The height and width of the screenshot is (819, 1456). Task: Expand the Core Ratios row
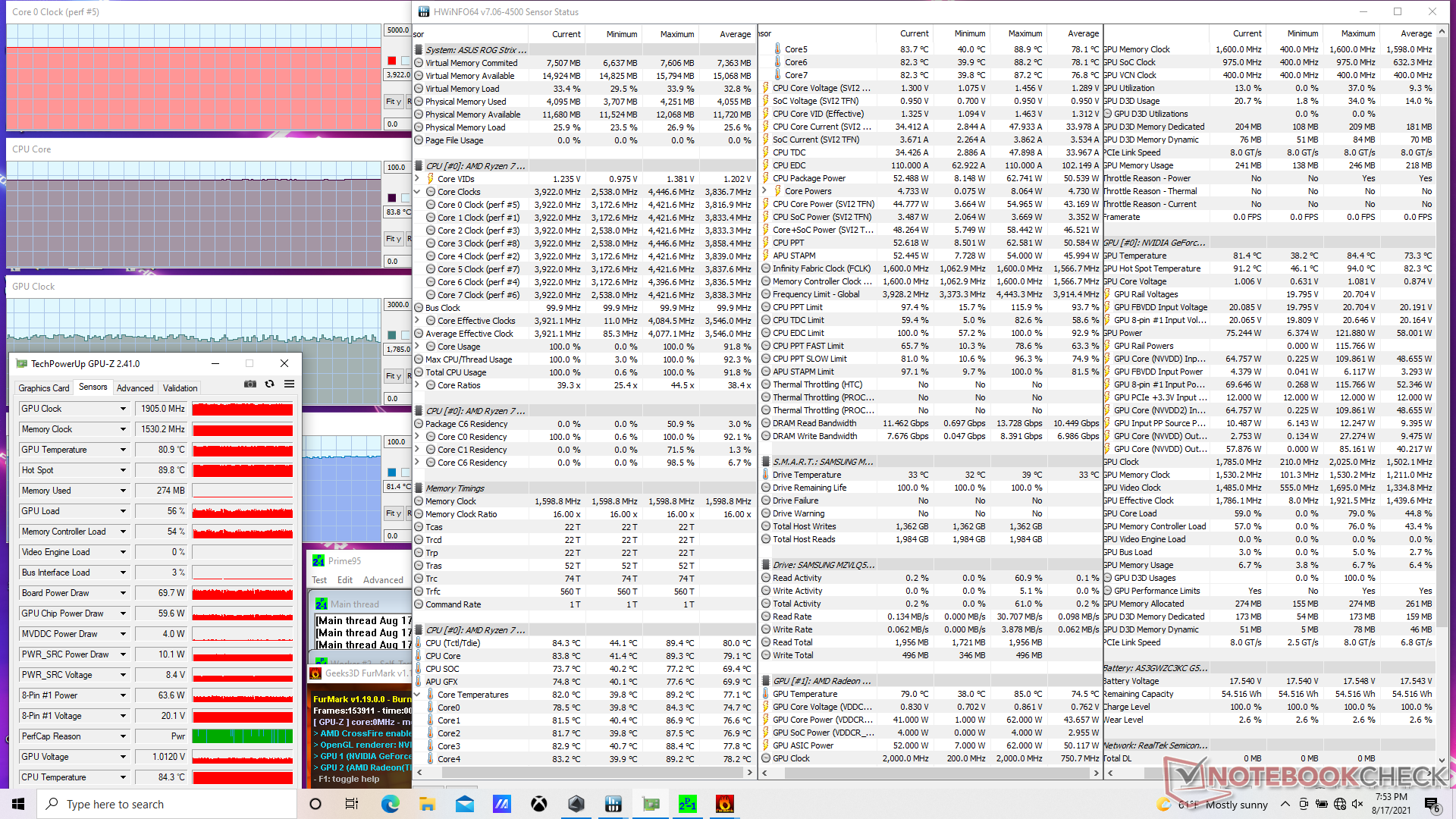pos(417,385)
